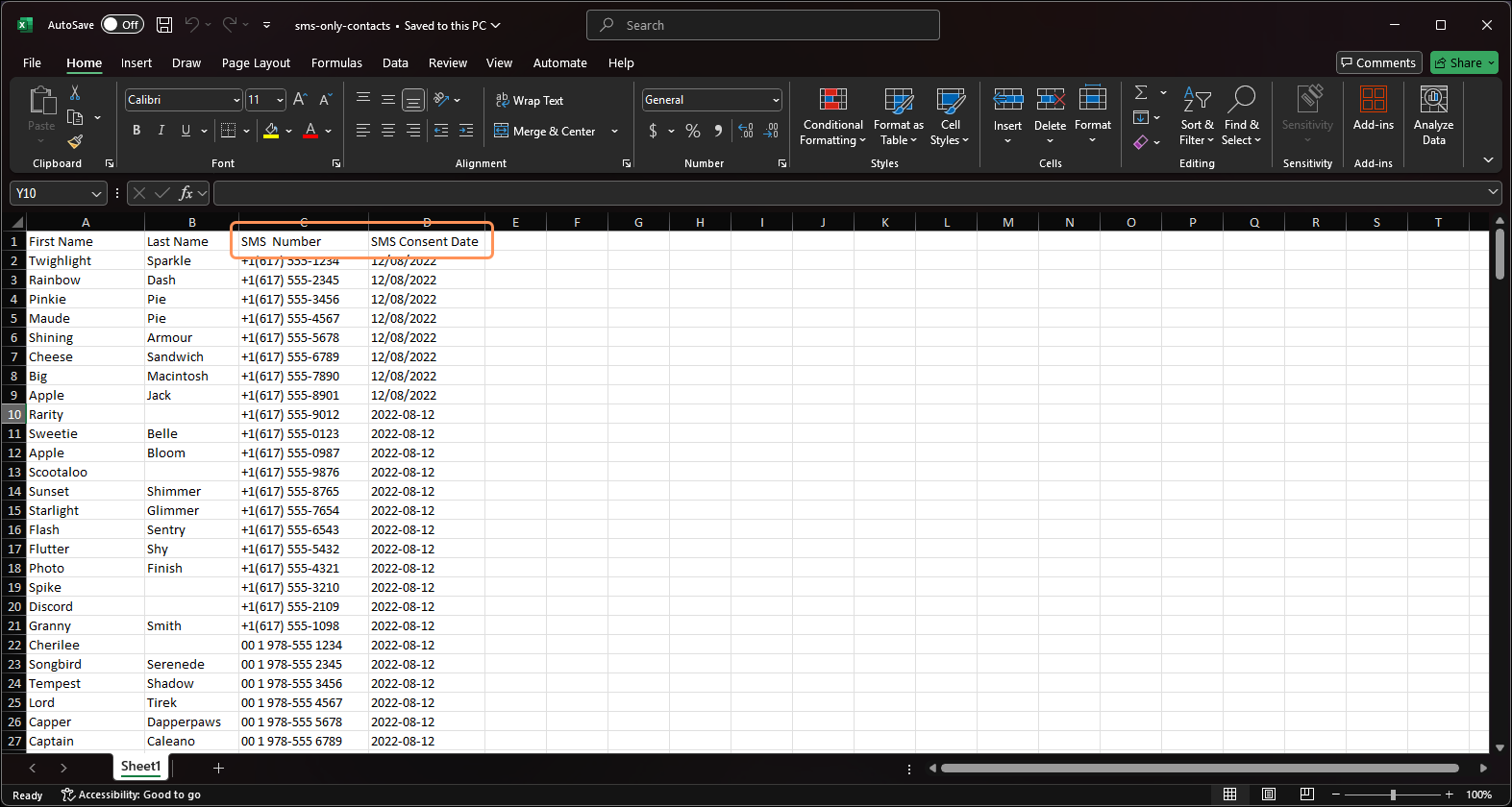Click the Comments button
The width and height of the screenshot is (1512, 807).
pyautogui.click(x=1378, y=62)
